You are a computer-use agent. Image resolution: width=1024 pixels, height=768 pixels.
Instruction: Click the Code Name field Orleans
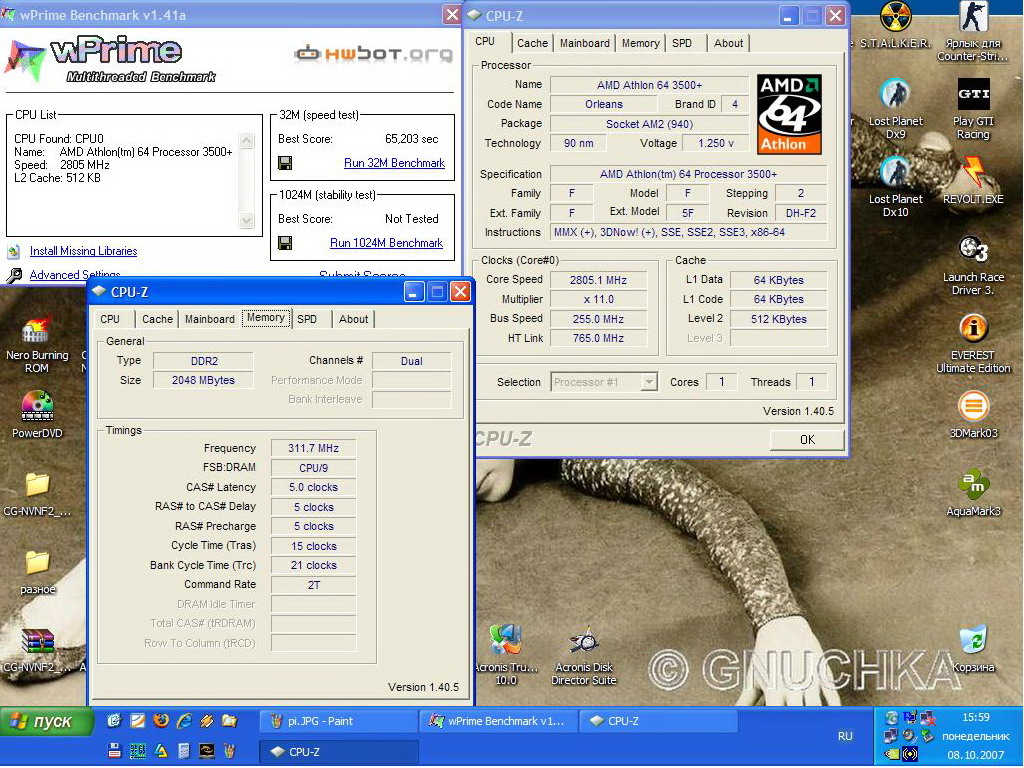[603, 104]
